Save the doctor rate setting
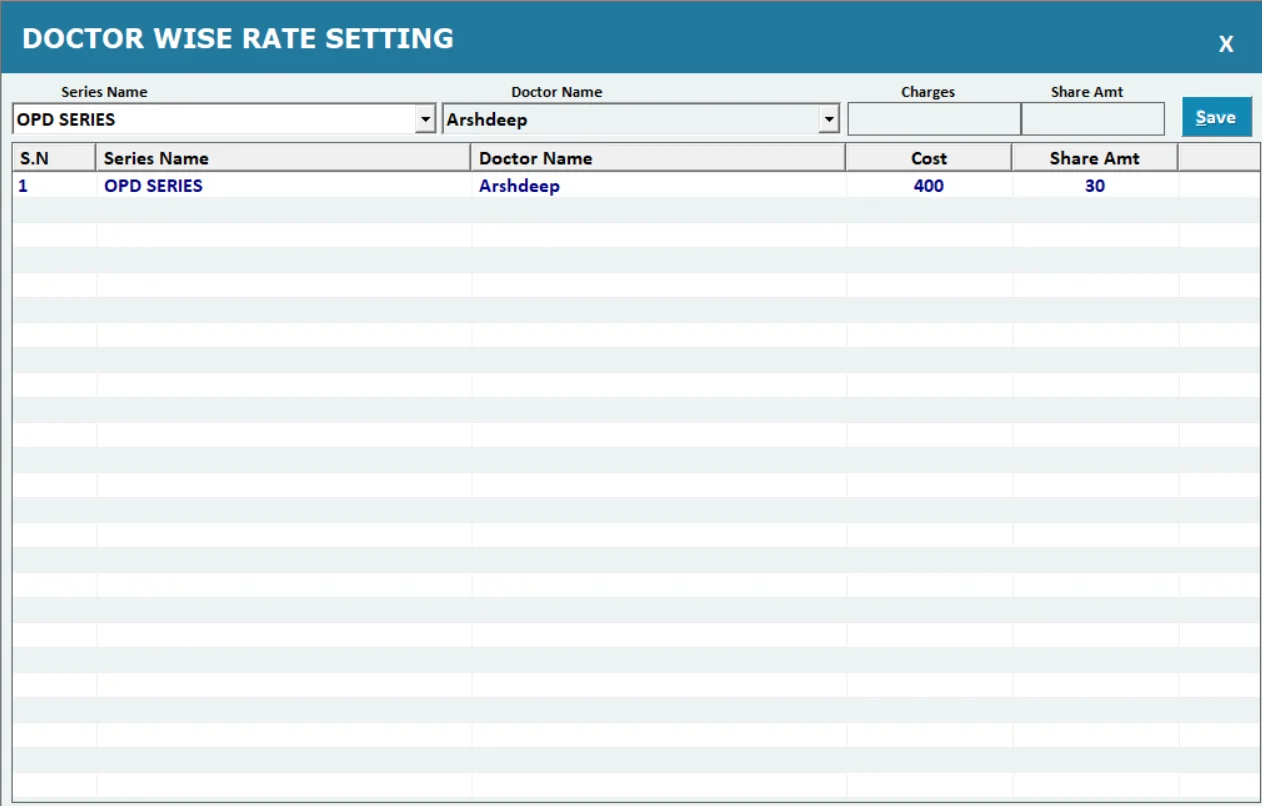The width and height of the screenshot is (1262, 806). point(1216,117)
